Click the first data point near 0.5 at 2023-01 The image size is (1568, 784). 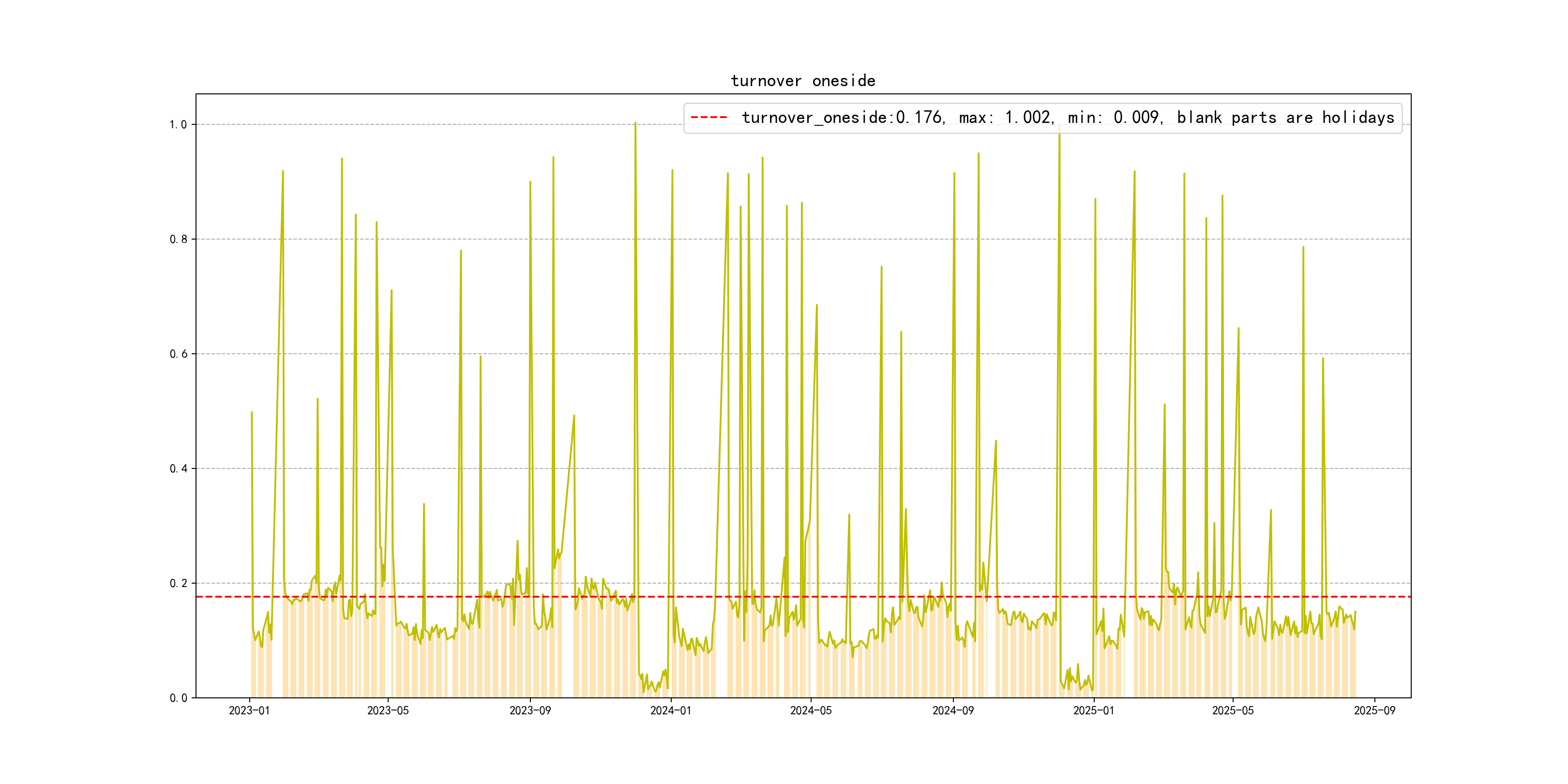[251, 413]
